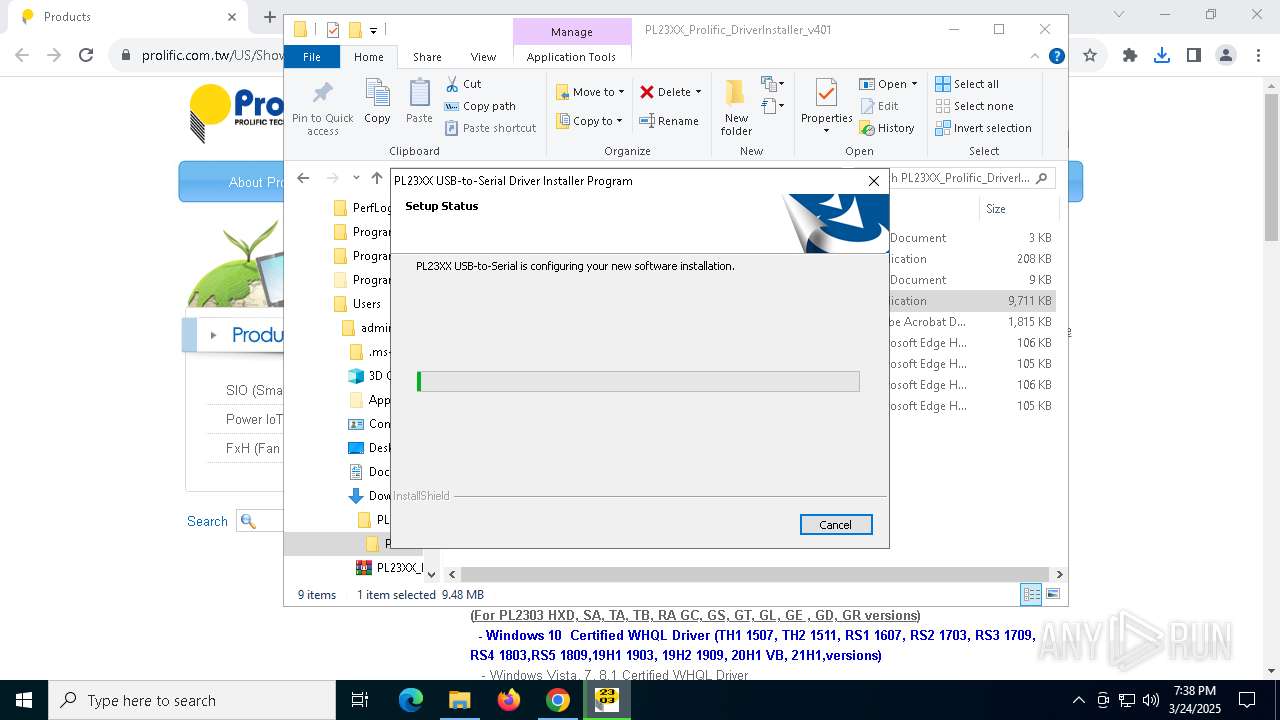1280x720 pixels.
Task: Switch to the Share ribbon tab
Action: [x=427, y=57]
